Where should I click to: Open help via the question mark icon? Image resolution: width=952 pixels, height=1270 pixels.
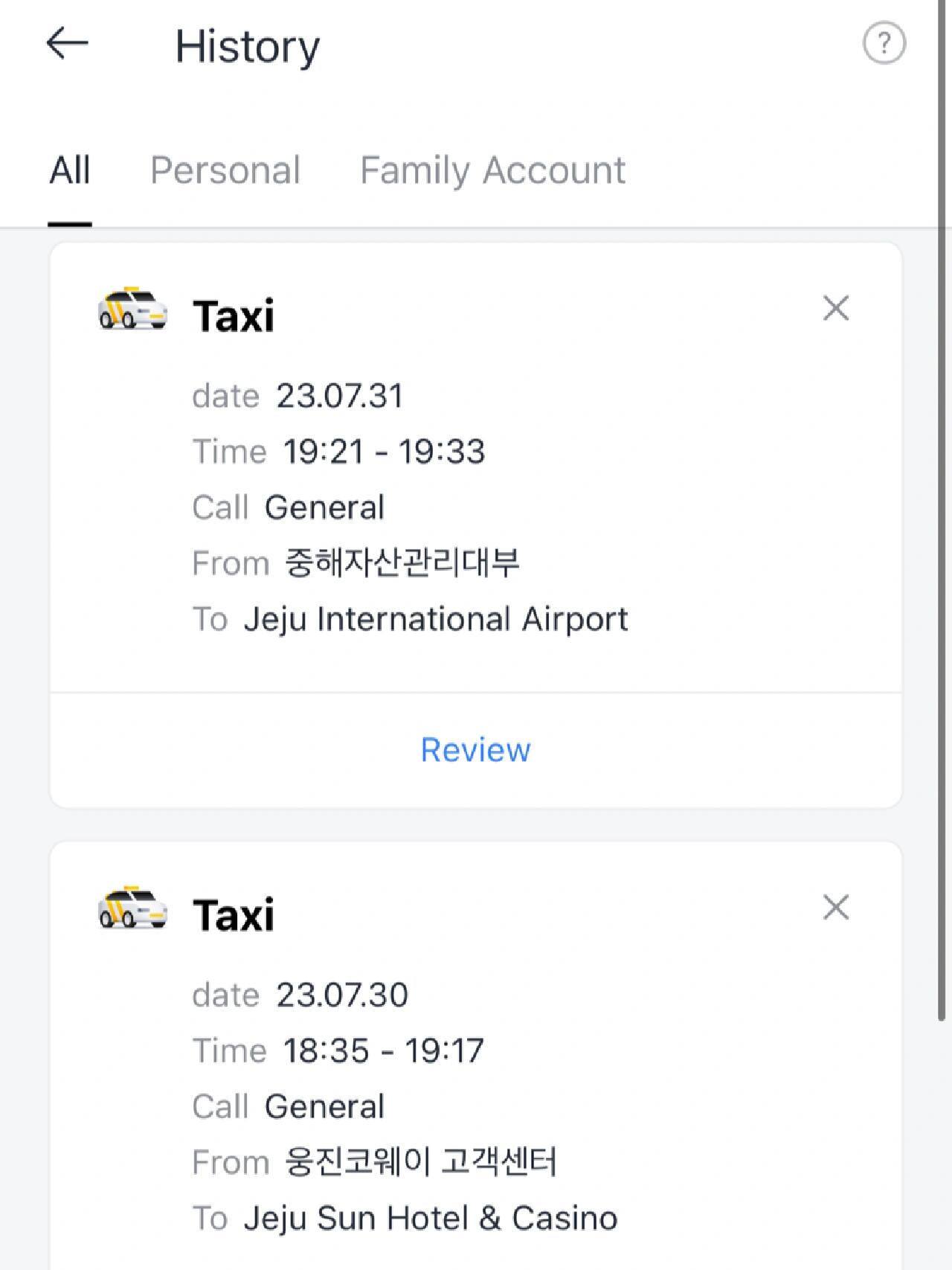click(884, 44)
